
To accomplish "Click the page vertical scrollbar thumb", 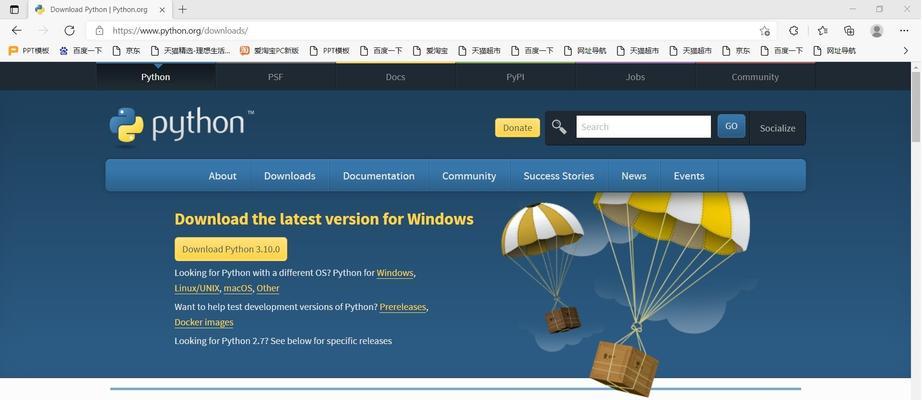I will [916, 106].
